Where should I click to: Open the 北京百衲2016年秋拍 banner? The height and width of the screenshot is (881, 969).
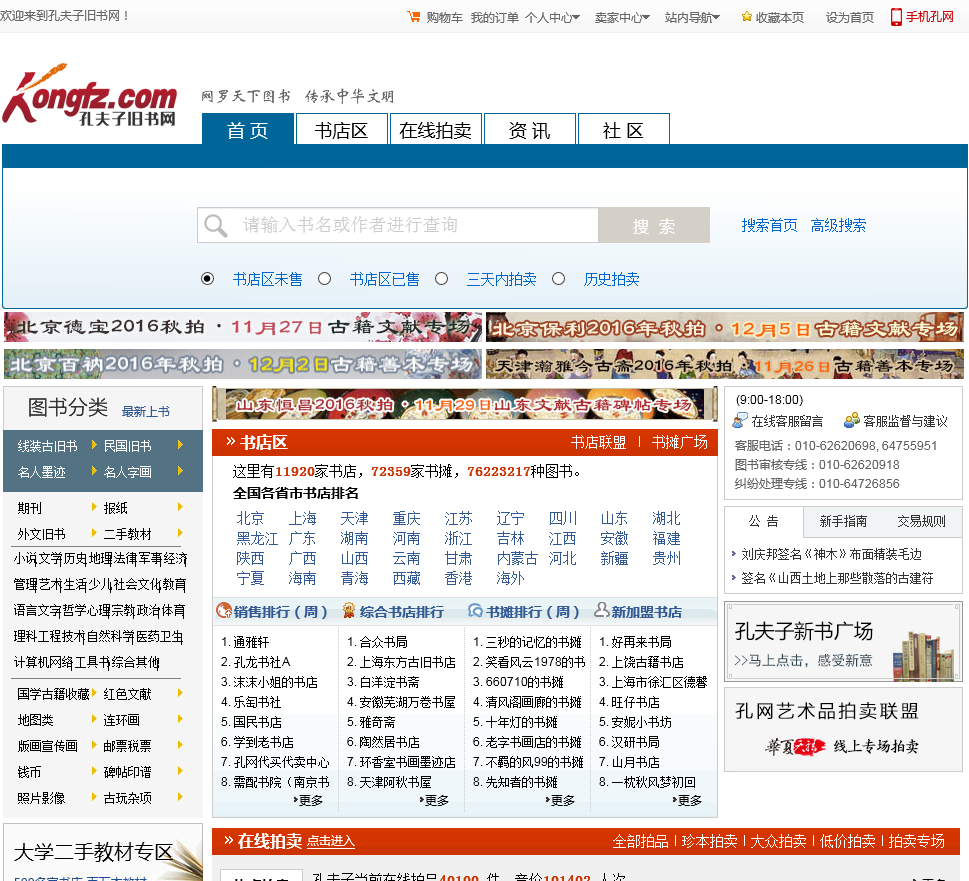click(243, 364)
